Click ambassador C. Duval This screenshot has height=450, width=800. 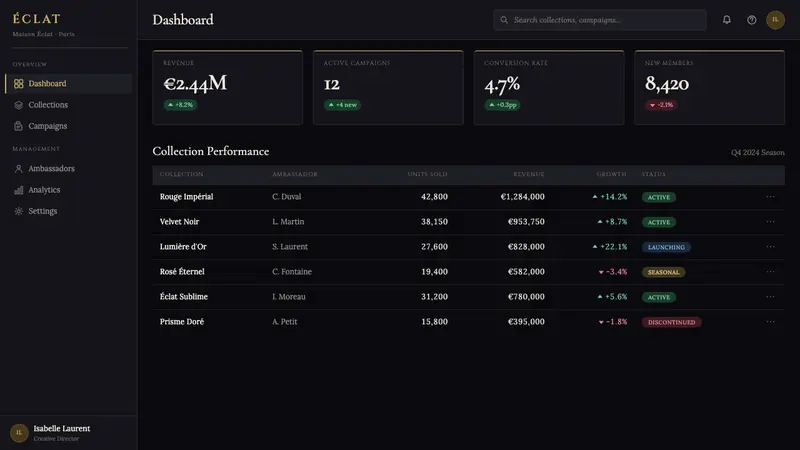(286, 196)
